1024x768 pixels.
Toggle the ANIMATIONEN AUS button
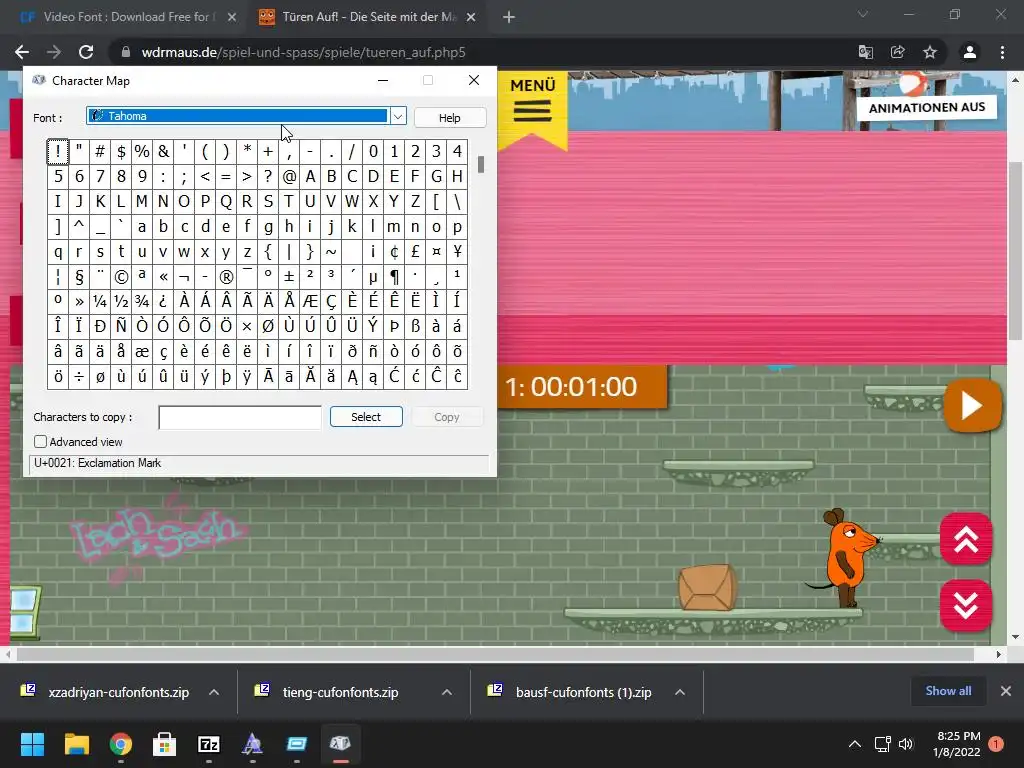click(x=927, y=108)
